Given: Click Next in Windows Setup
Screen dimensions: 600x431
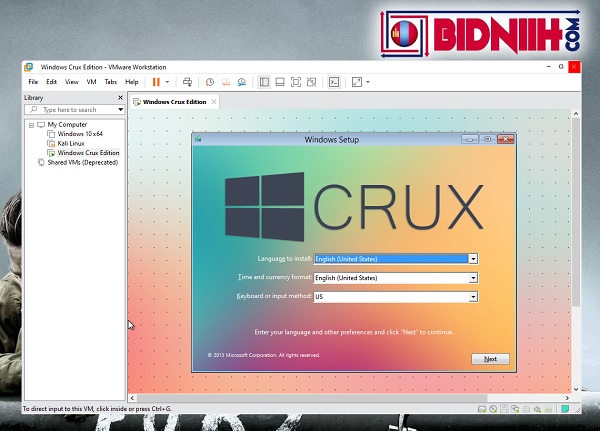Looking at the screenshot, I should (x=490, y=359).
